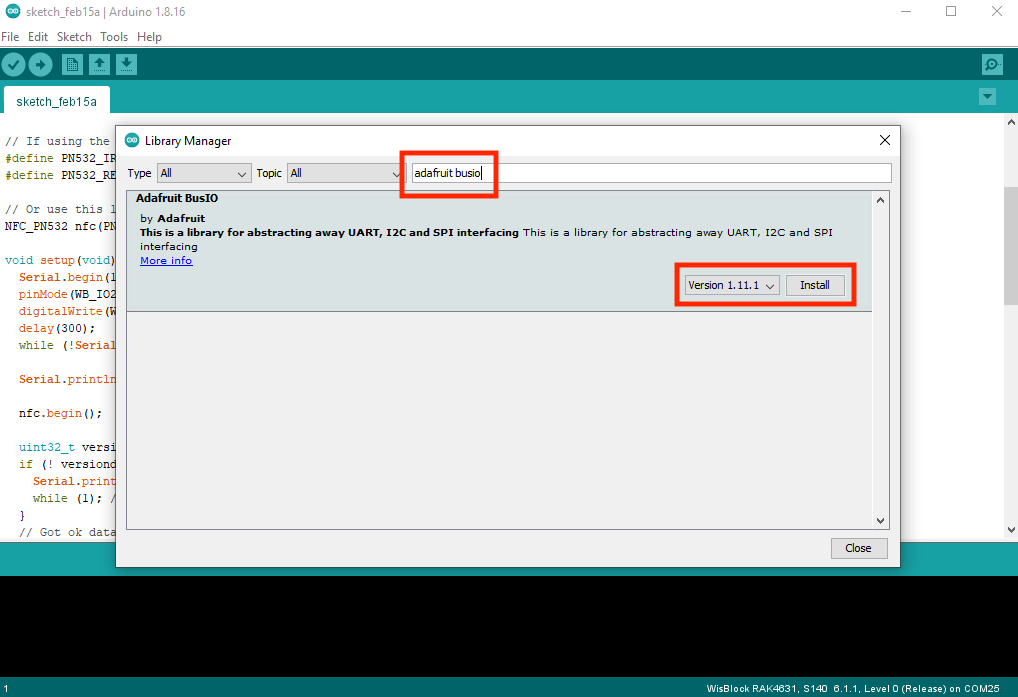
Task: Click the 'by Adafruit' author text
Action: click(173, 219)
